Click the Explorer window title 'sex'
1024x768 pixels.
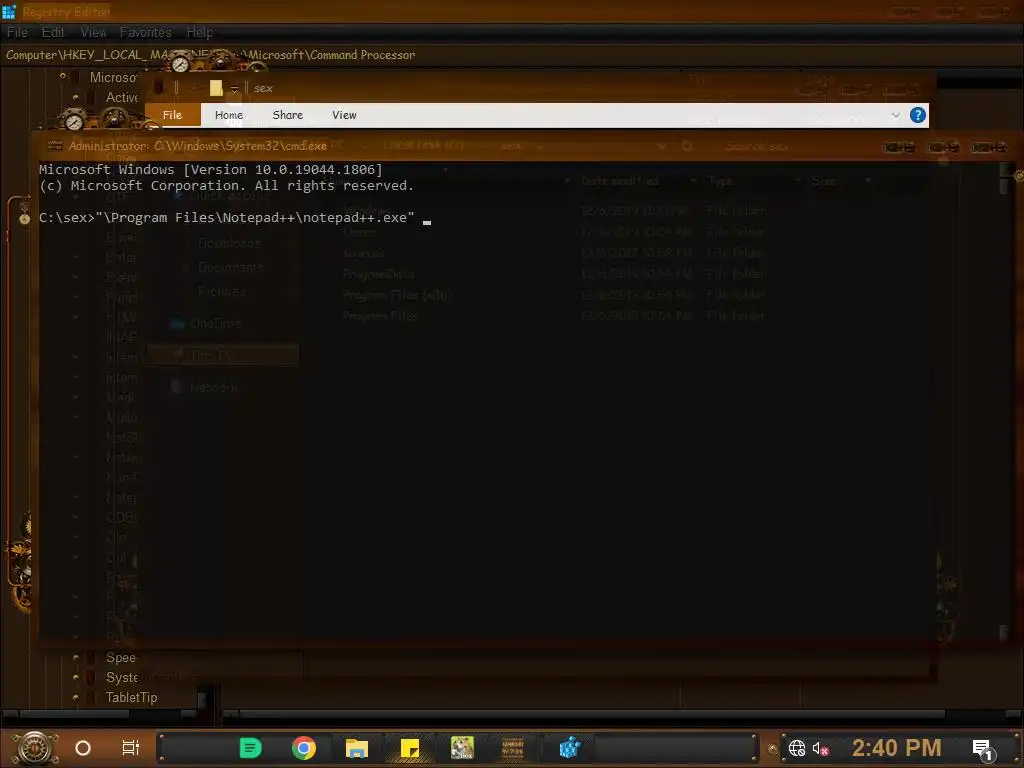pos(263,88)
